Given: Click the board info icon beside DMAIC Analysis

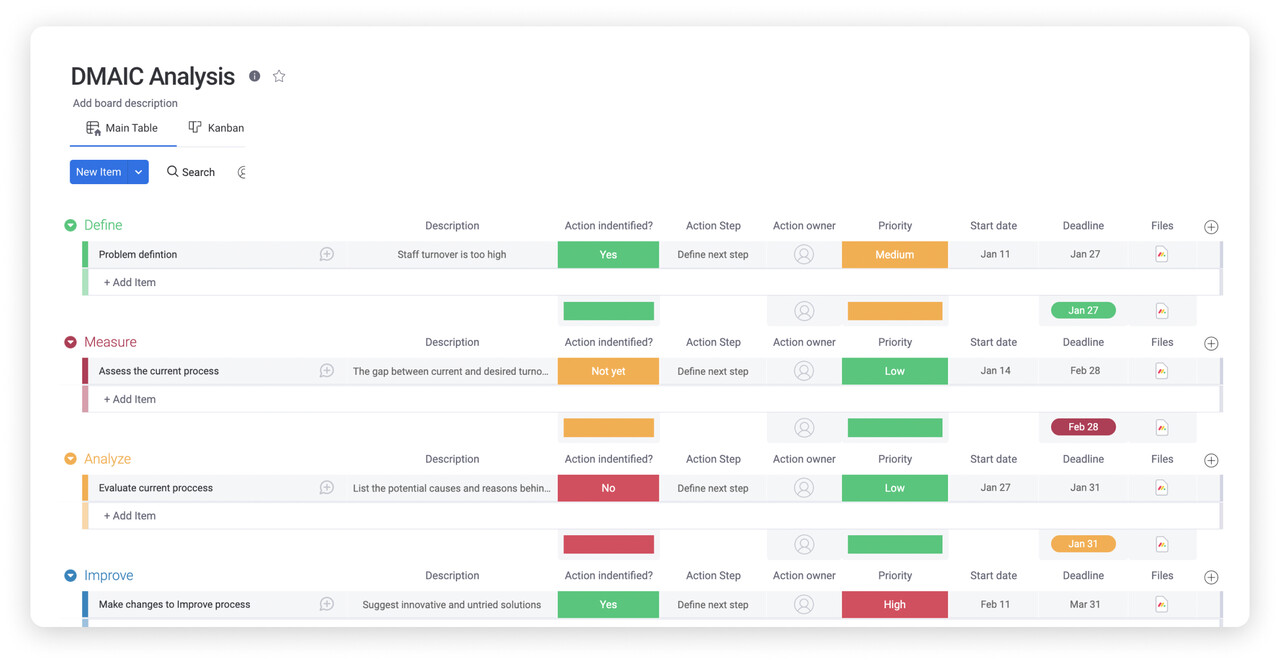Looking at the screenshot, I should click(x=255, y=76).
